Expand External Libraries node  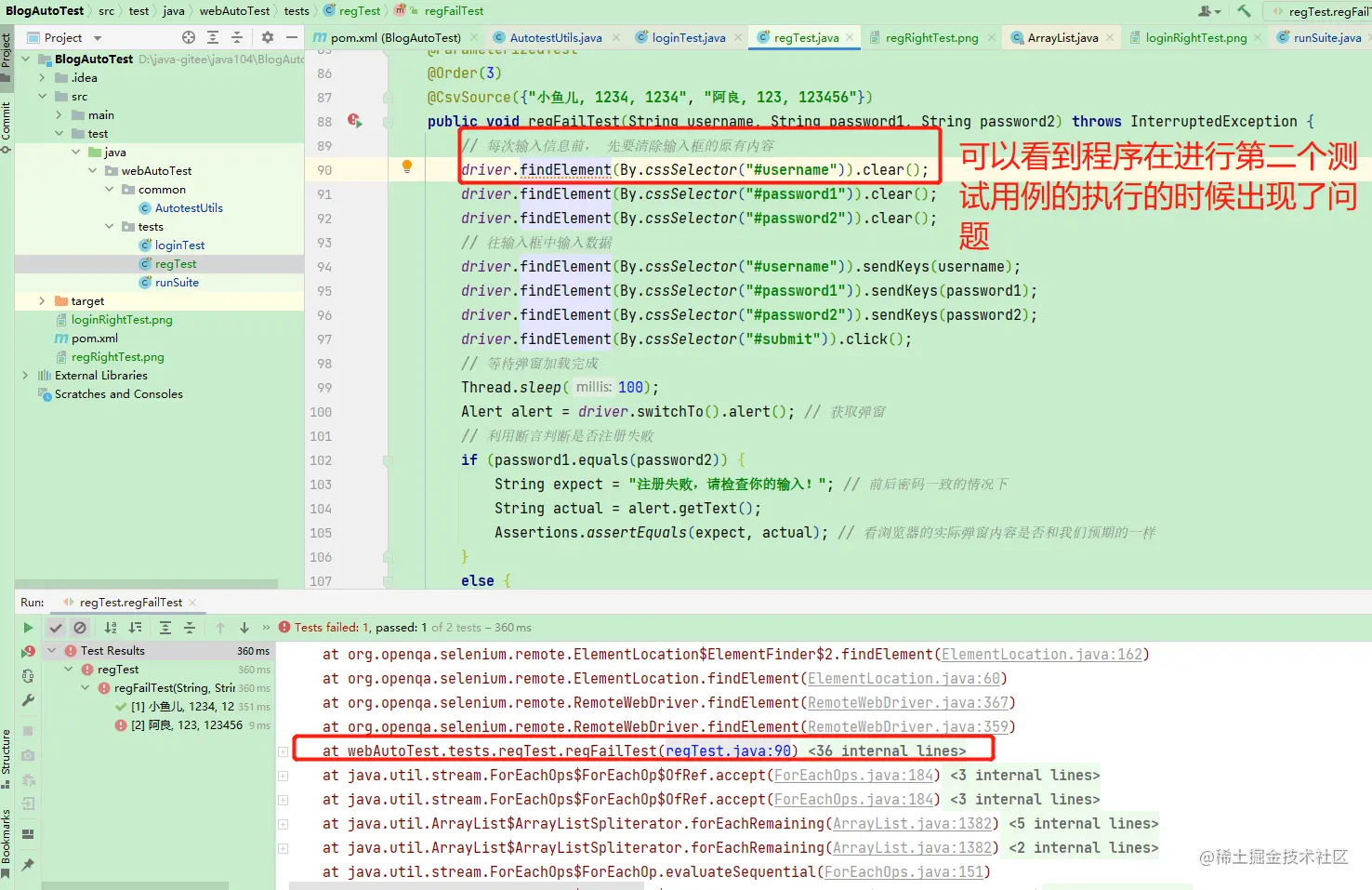pos(25,376)
